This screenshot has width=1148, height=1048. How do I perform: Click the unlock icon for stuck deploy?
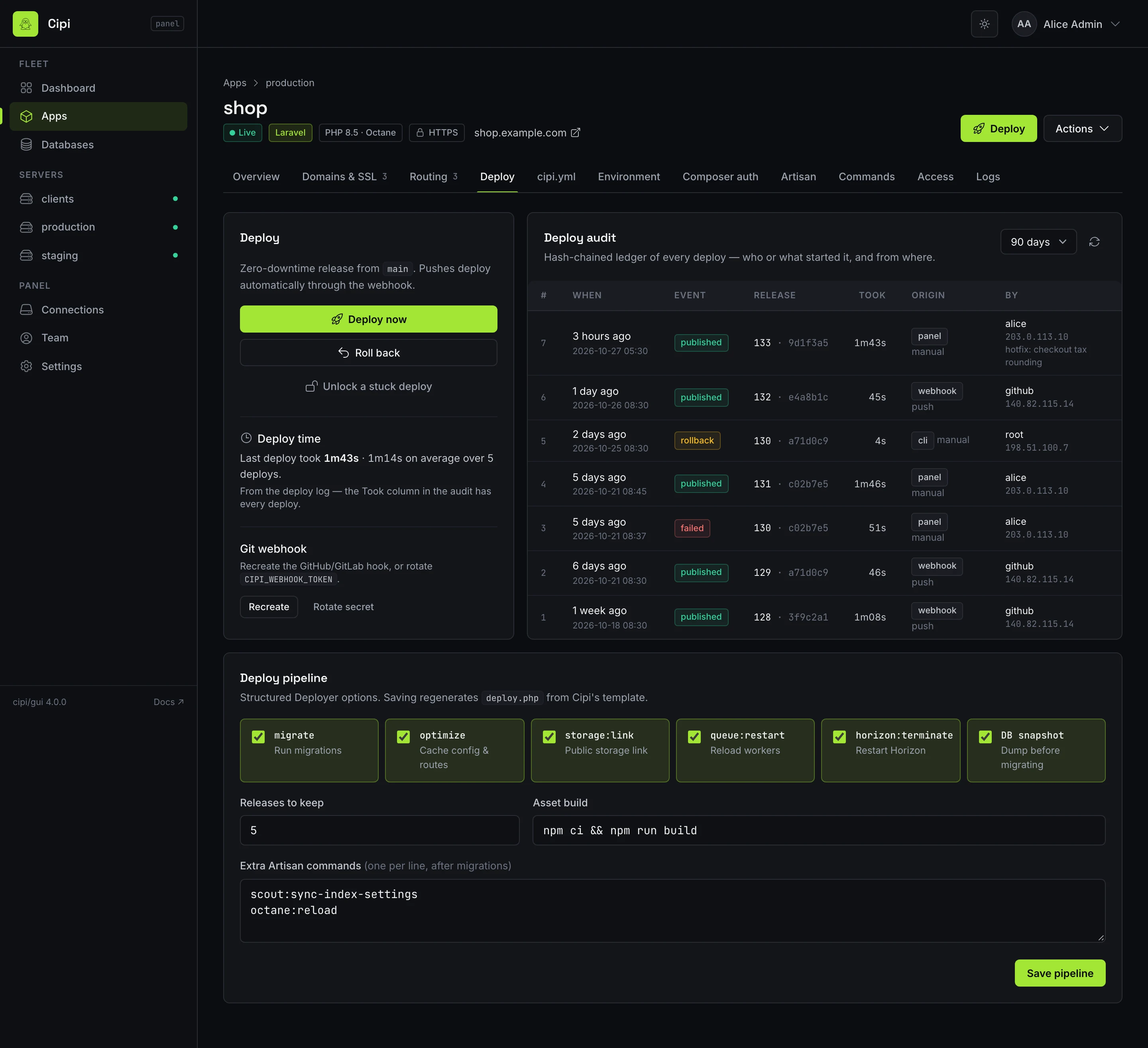point(311,386)
